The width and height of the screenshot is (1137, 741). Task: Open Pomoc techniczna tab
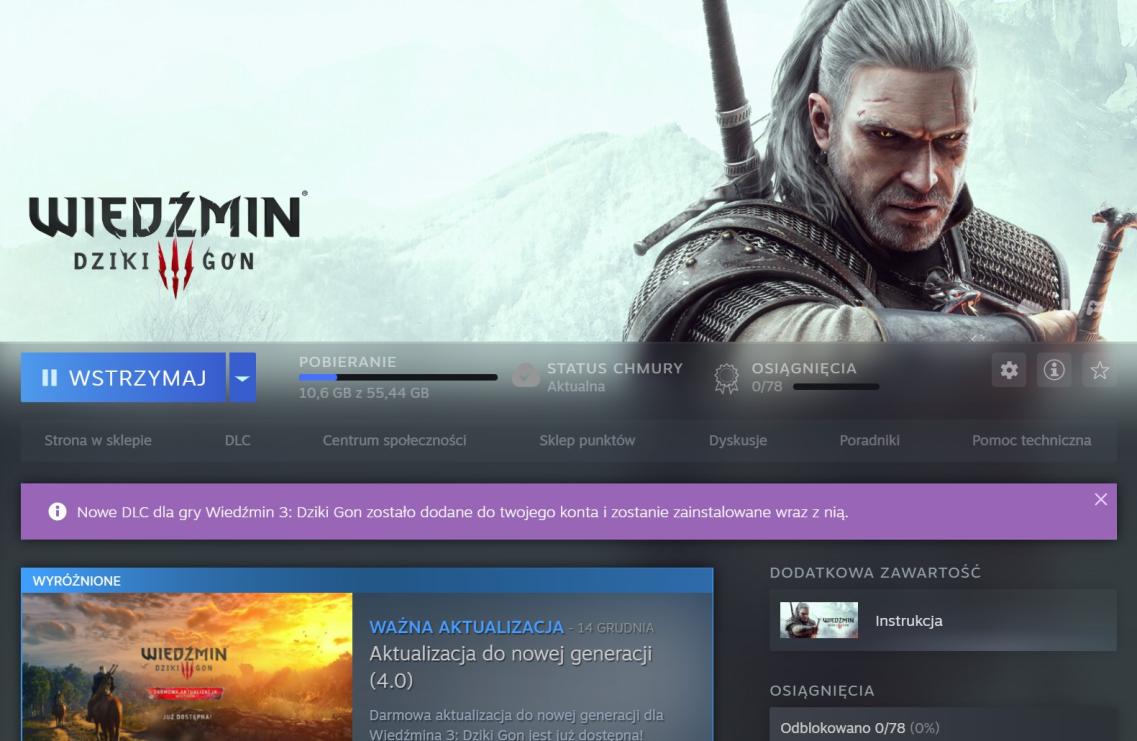1031,440
